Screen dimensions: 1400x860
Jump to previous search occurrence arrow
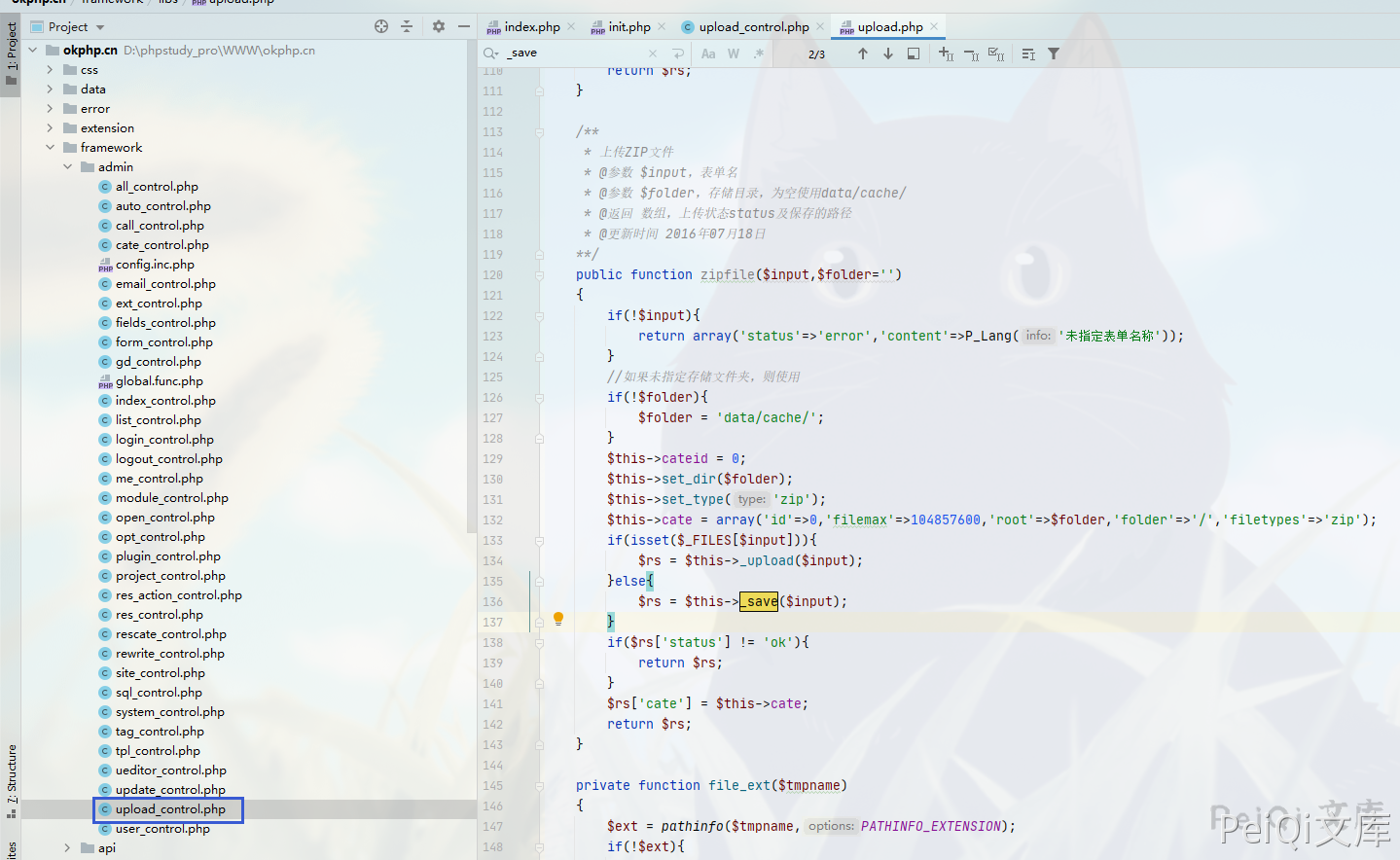click(862, 54)
